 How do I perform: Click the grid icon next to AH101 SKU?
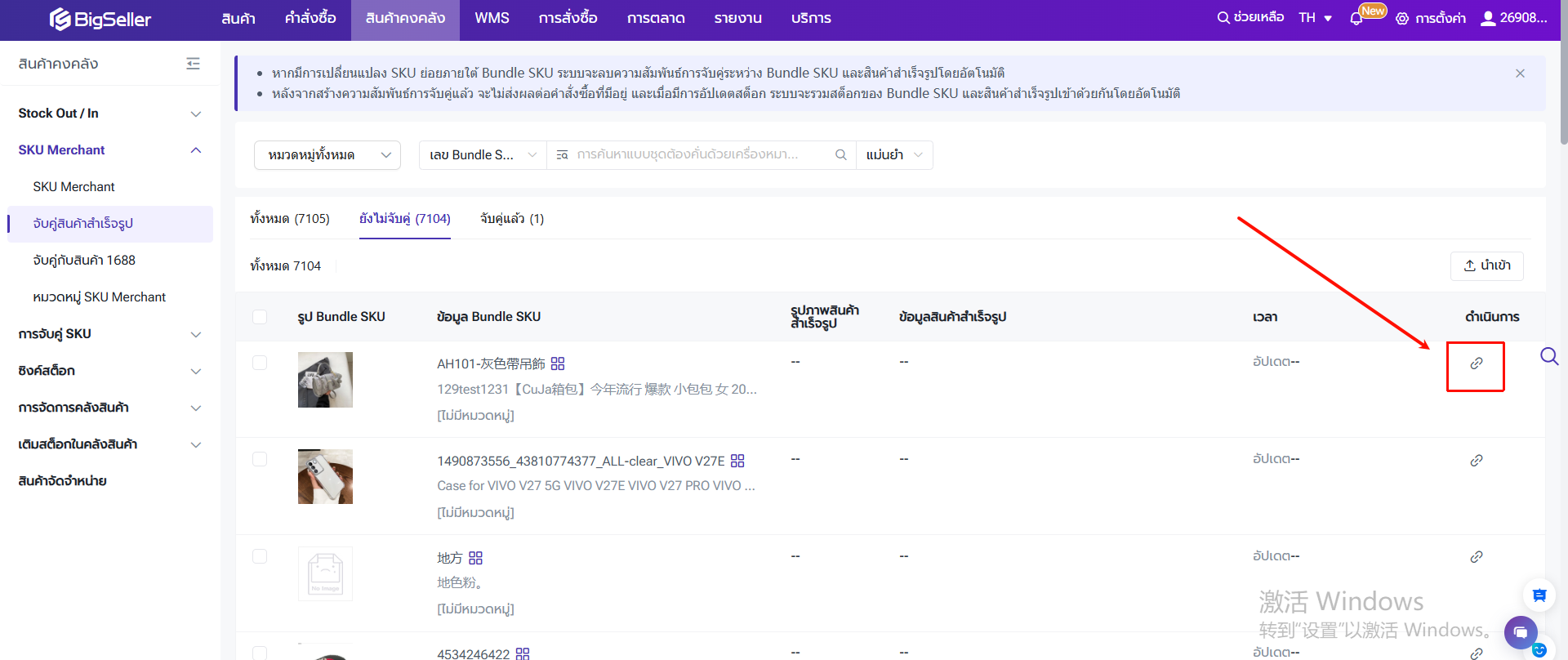click(558, 363)
